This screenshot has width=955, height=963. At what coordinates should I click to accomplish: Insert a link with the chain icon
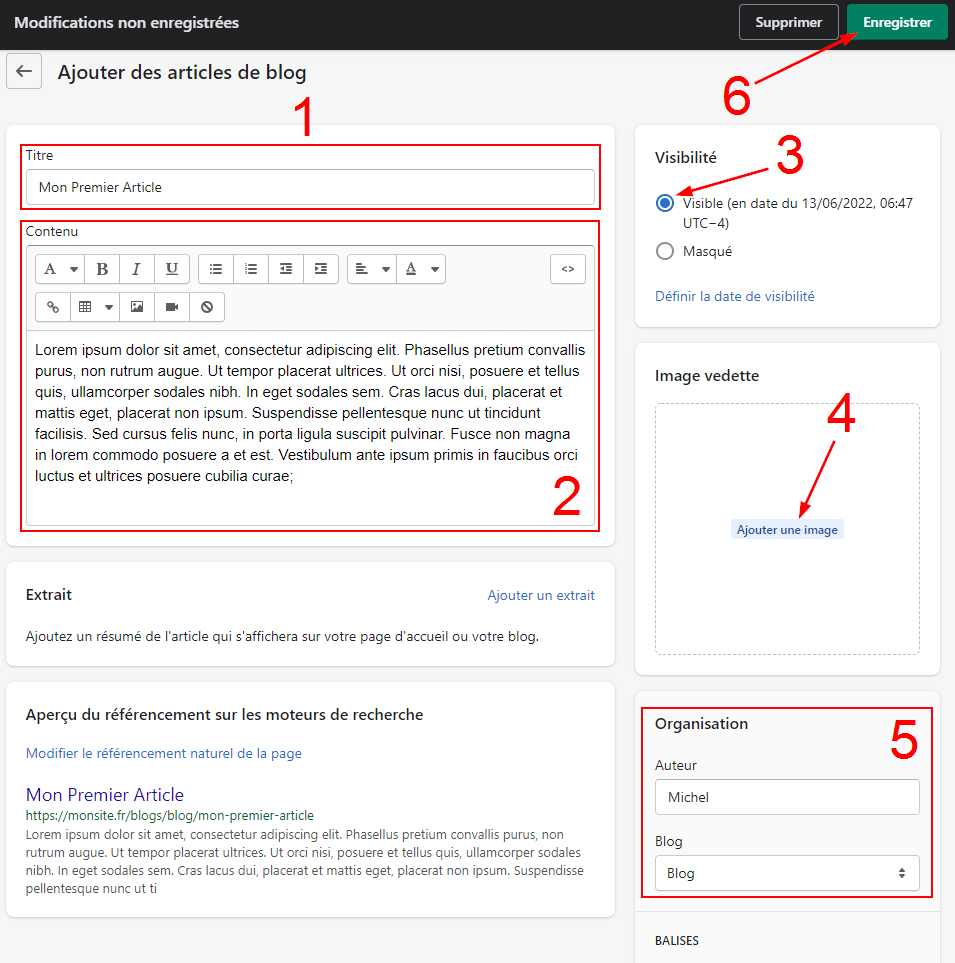coord(53,307)
